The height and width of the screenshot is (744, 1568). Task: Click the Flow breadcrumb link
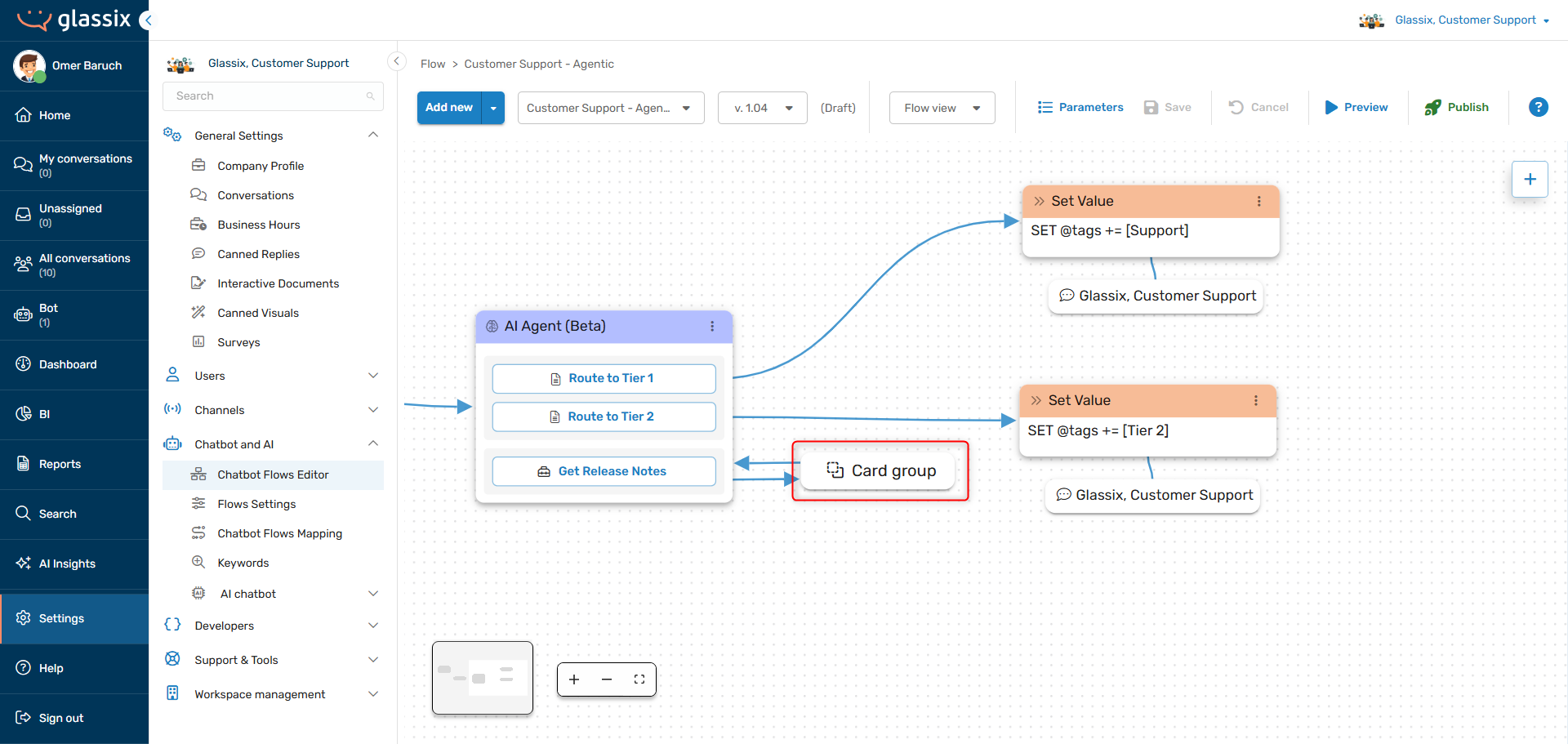[x=433, y=64]
